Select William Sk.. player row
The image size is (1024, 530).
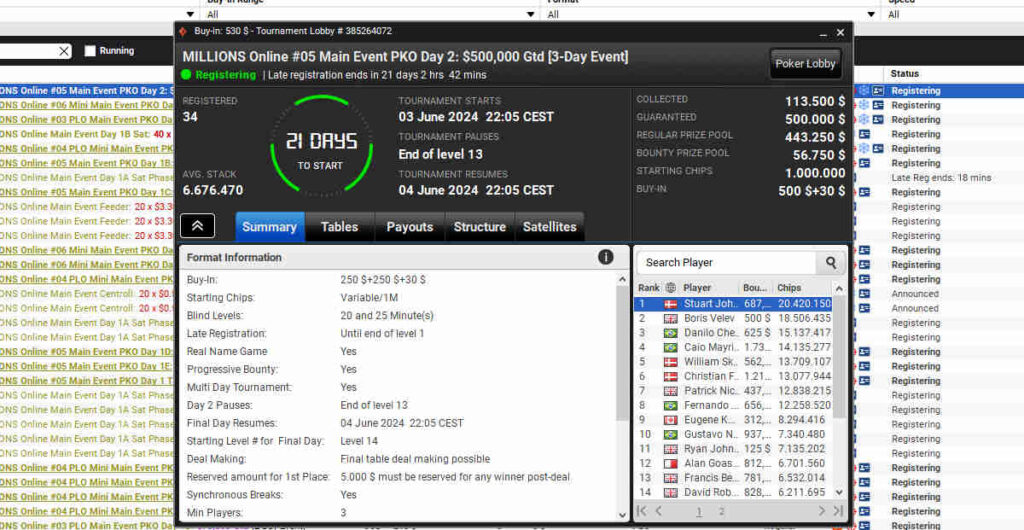pos(733,362)
